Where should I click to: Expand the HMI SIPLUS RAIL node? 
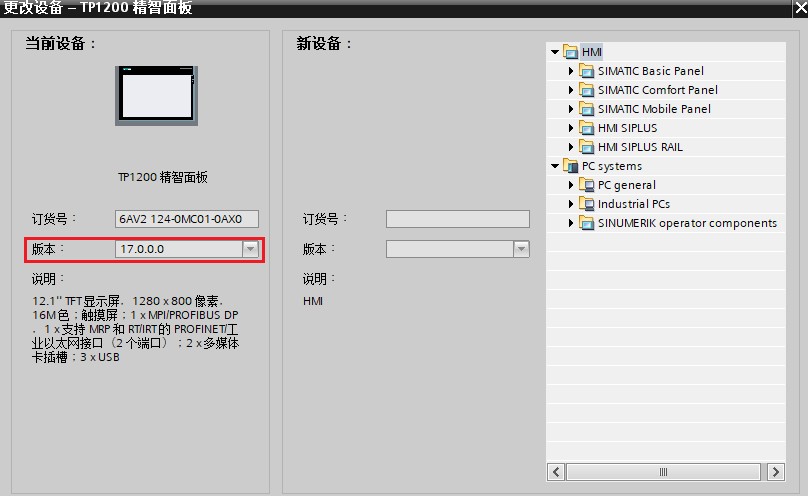pos(572,147)
